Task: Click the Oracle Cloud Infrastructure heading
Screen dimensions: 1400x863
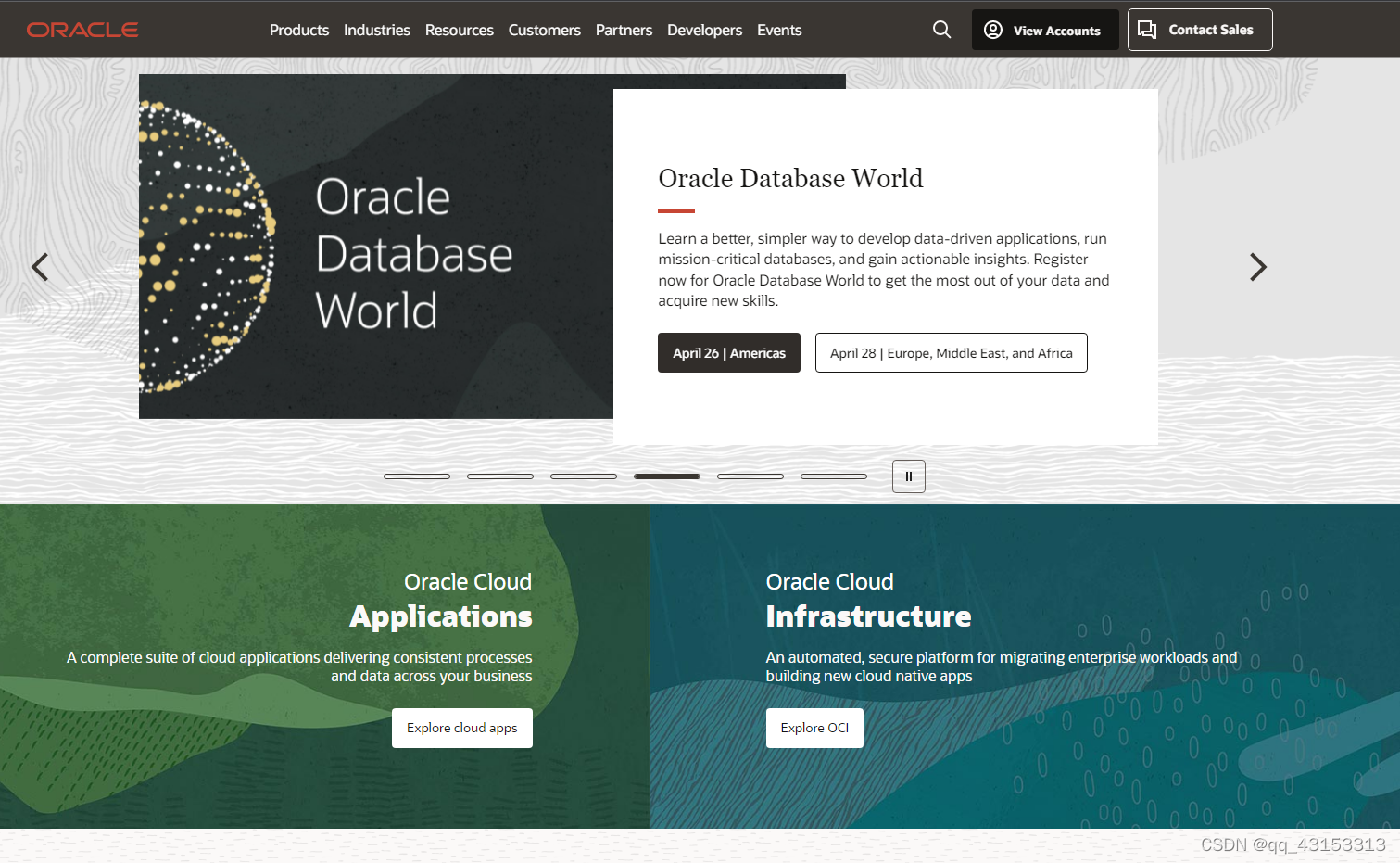Action: [868, 600]
